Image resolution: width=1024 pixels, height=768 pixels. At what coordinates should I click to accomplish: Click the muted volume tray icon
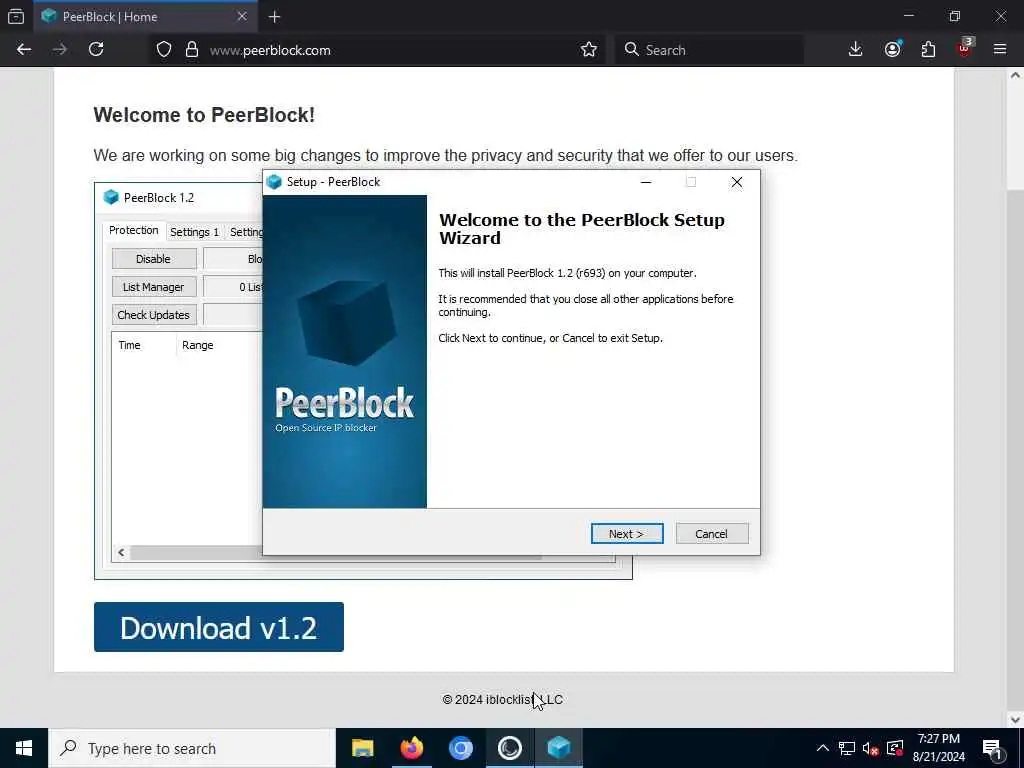pyautogui.click(x=871, y=748)
